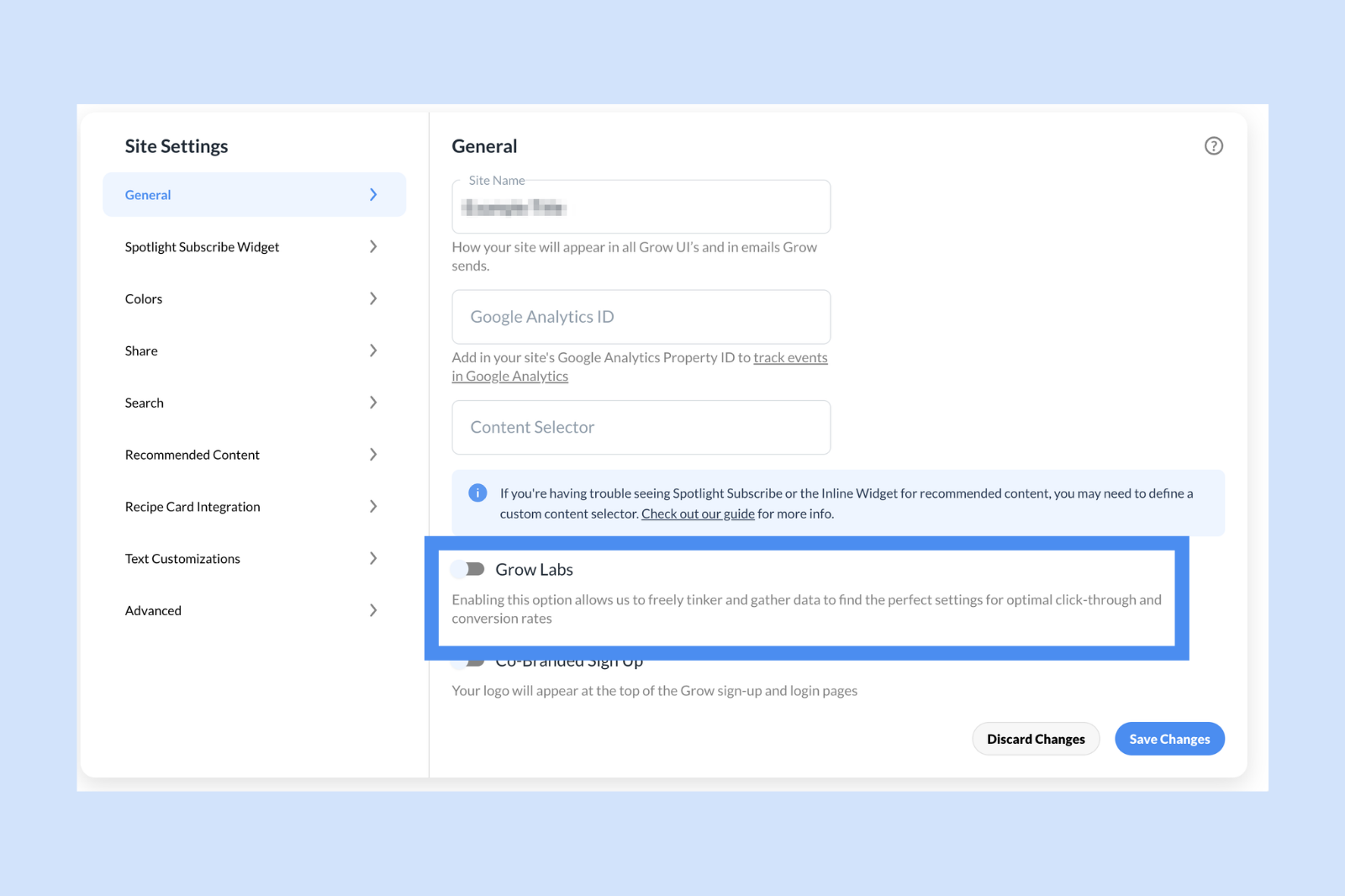Expand General settings chevron

coord(373,195)
